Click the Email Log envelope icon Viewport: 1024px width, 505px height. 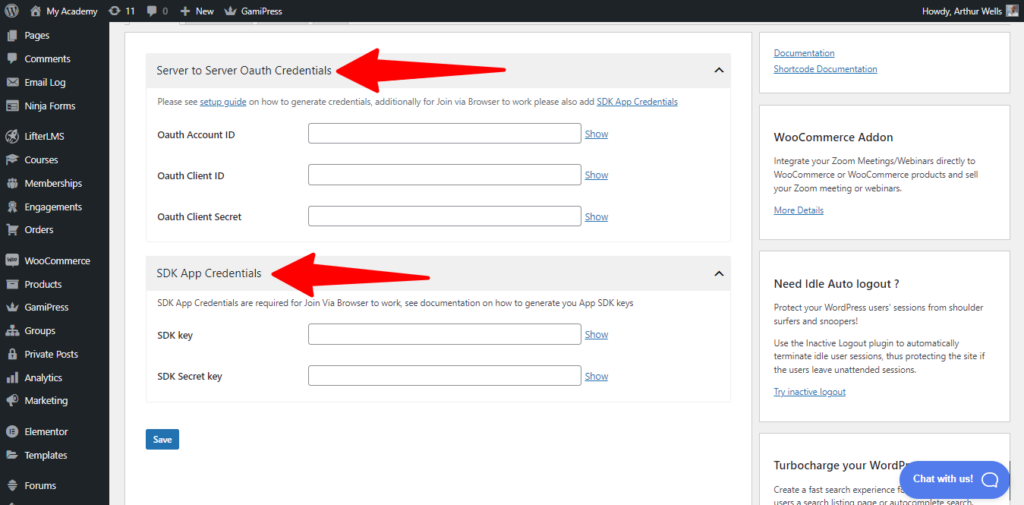pyautogui.click(x=12, y=82)
